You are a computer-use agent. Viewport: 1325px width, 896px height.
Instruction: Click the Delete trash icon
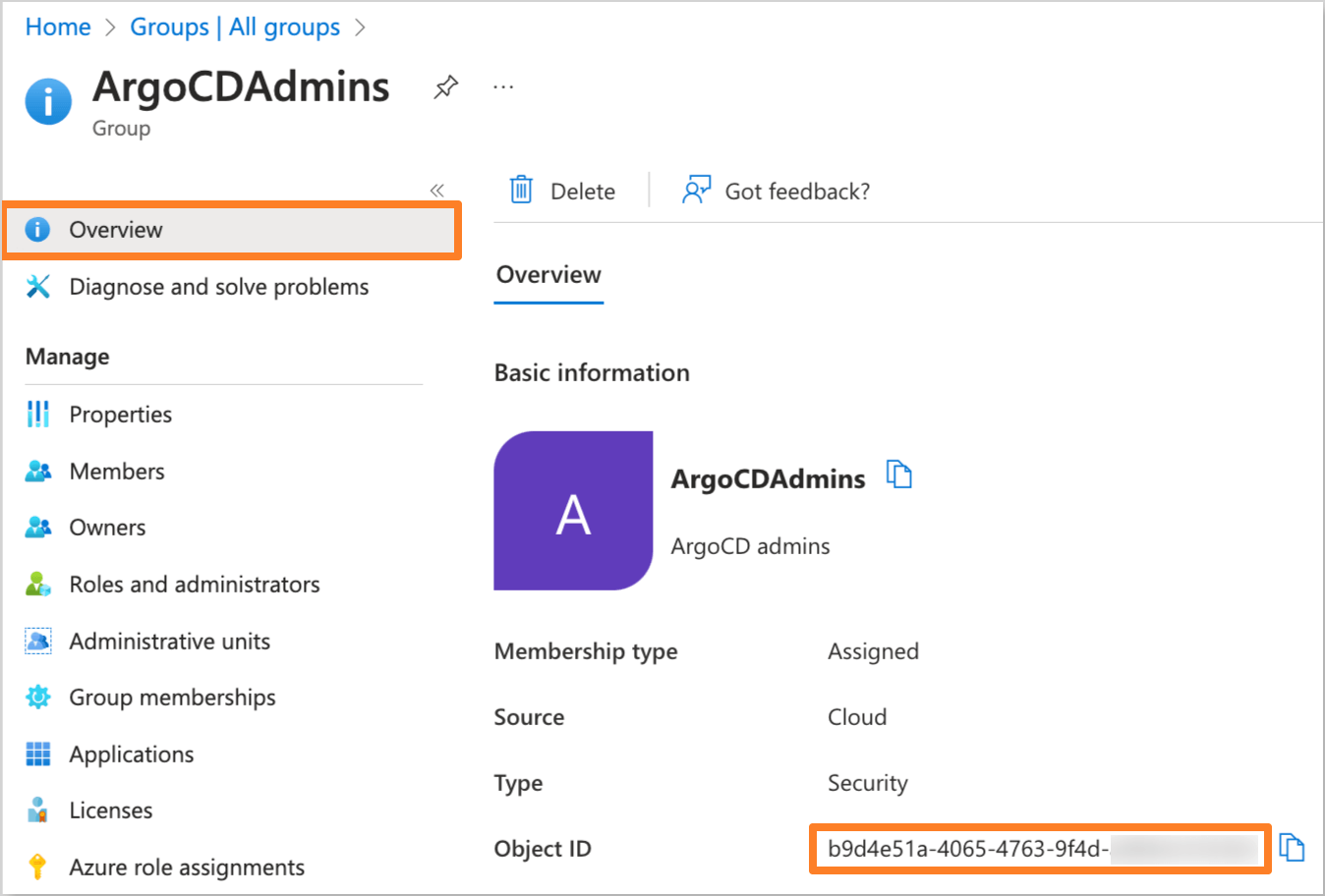pos(521,190)
